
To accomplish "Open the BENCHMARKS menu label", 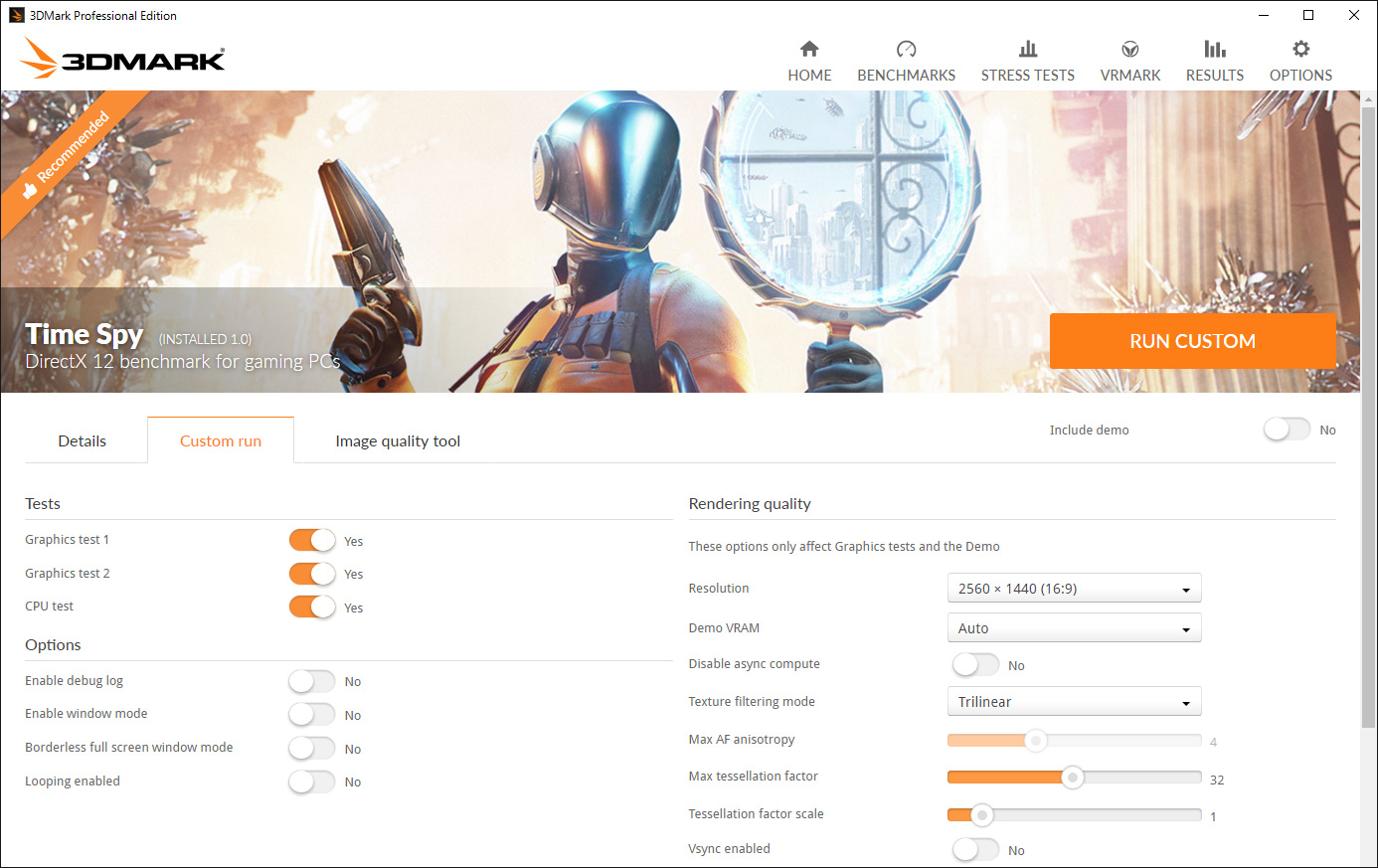I will (x=906, y=76).
